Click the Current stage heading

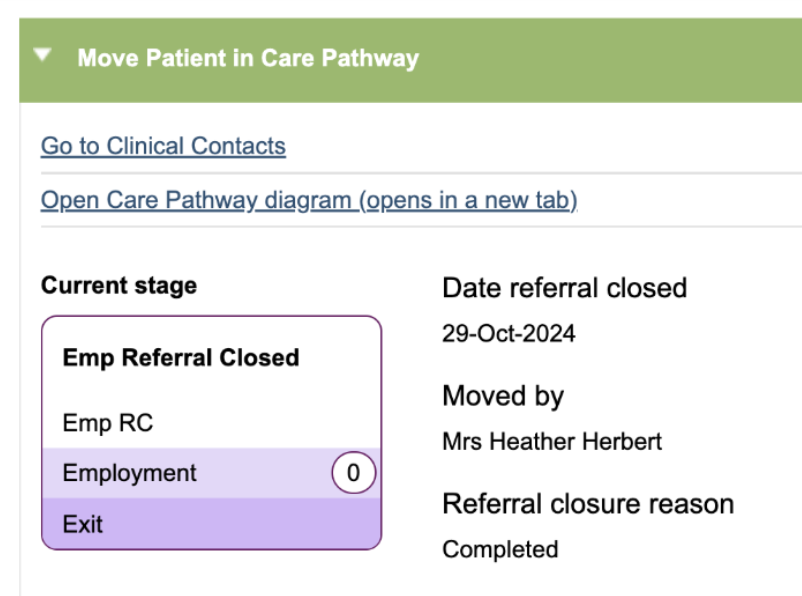pos(119,286)
